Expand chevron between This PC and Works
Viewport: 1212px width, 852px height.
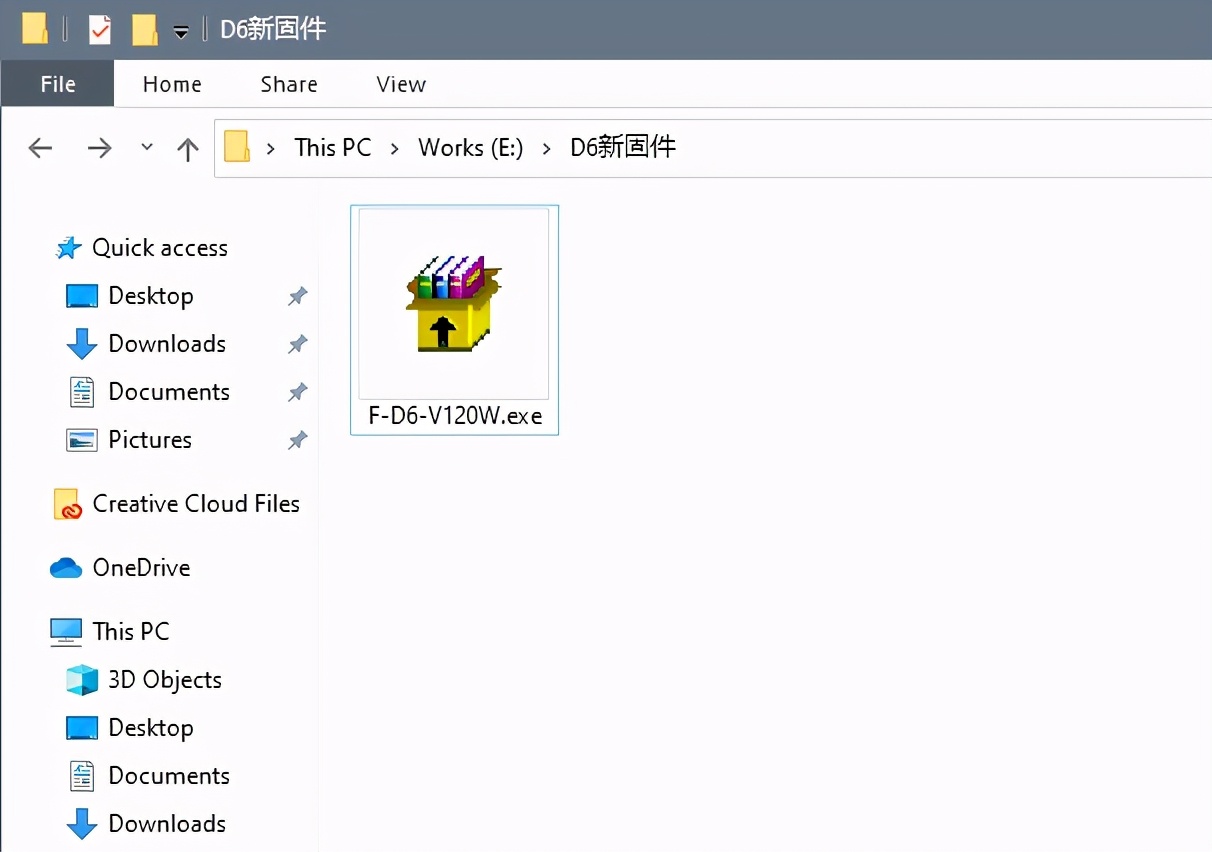(395, 148)
